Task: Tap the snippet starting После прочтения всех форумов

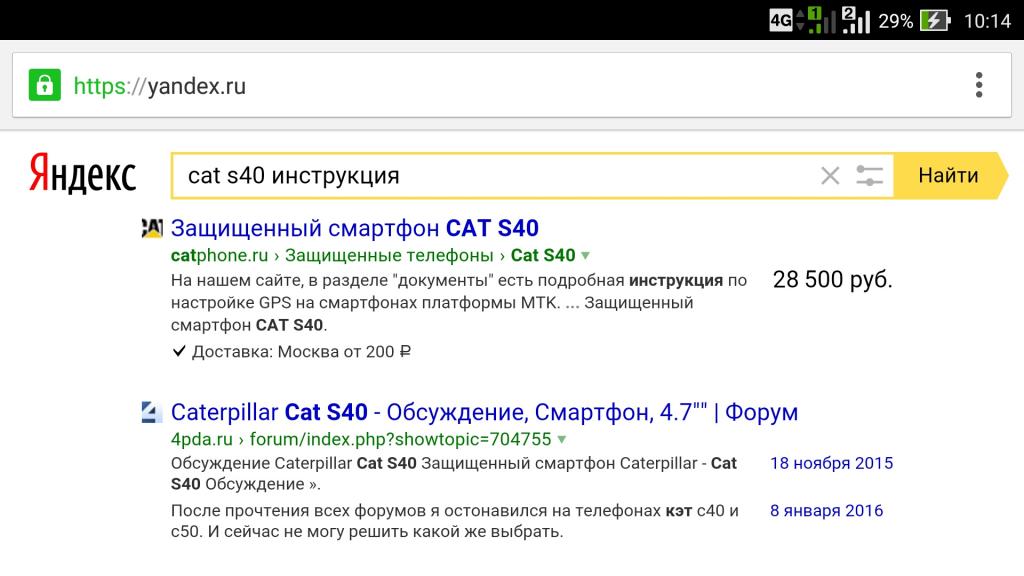Action: coord(455,521)
